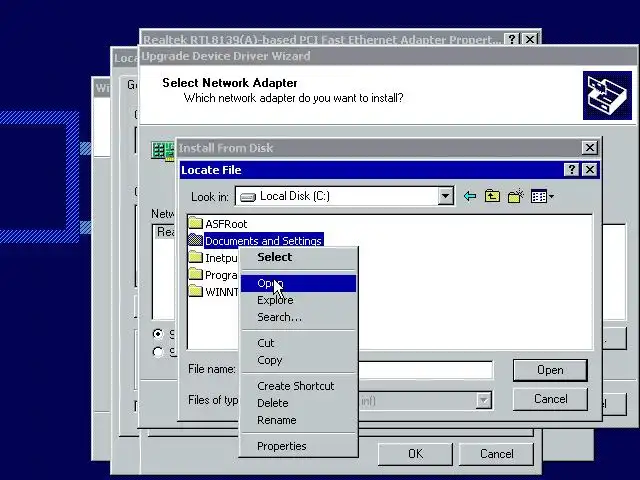640x480 pixels.
Task: Expand the Files of type dropdown
Action: [x=484, y=400]
